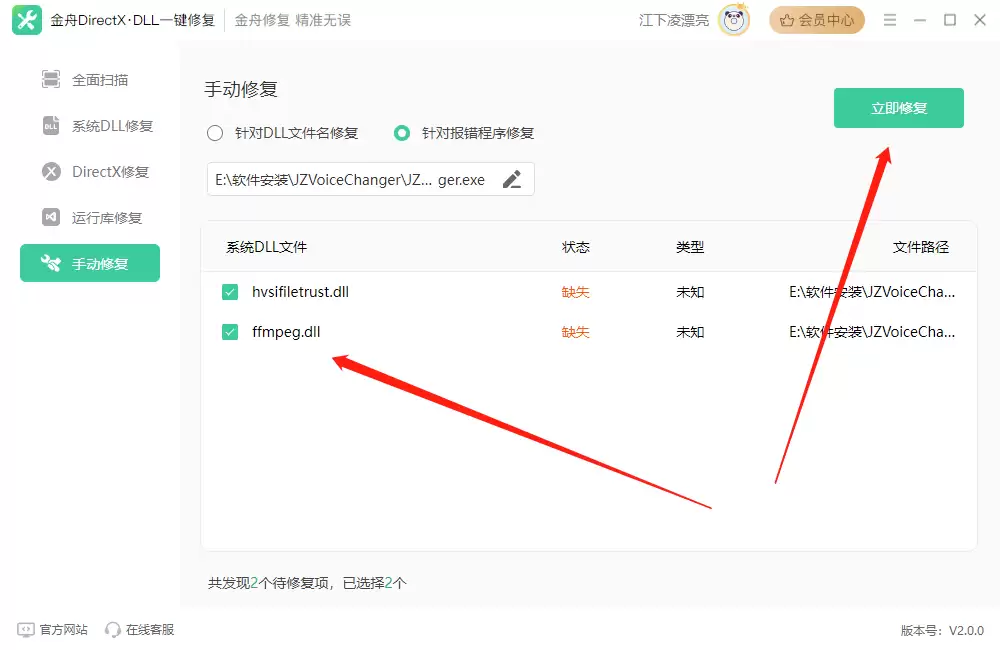1000x650 pixels.
Task: Click the 立即修复 button
Action: click(x=899, y=108)
